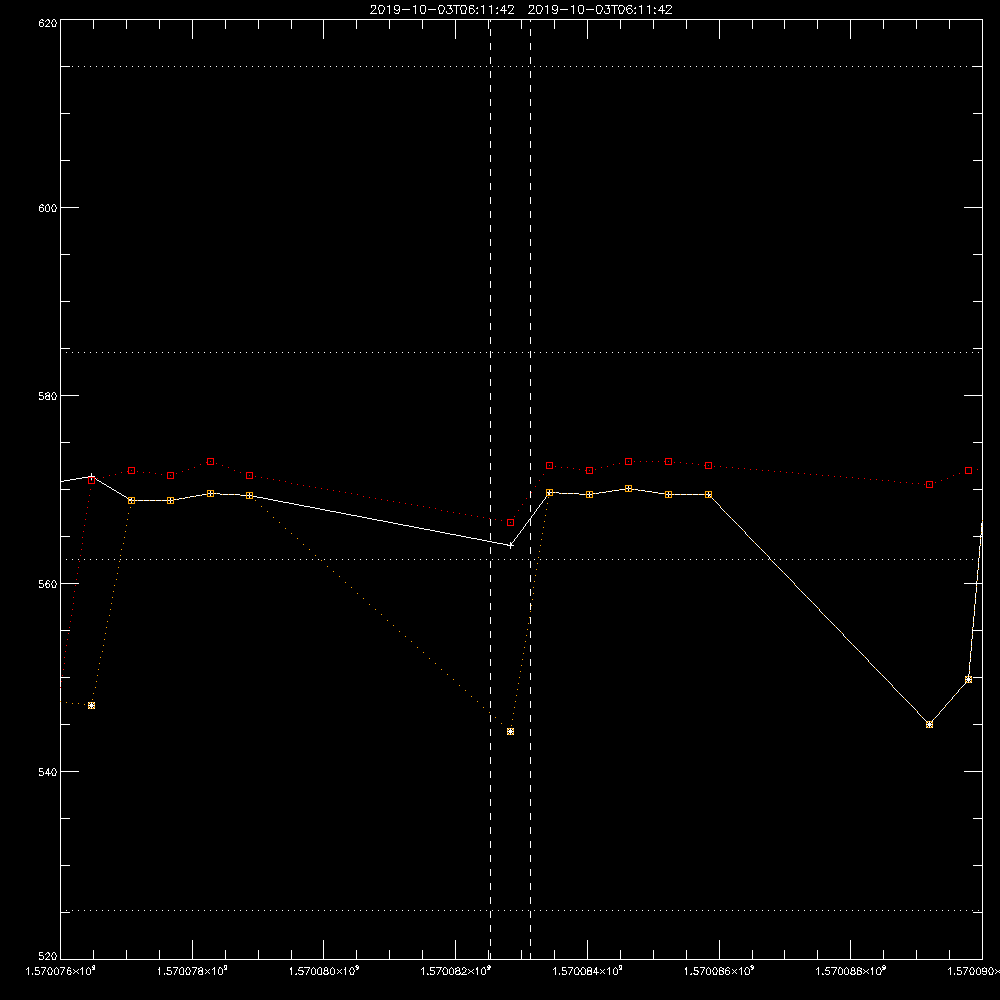Click the y-axis label 600
Image resolution: width=1000 pixels, height=1000 pixels.
[48, 208]
